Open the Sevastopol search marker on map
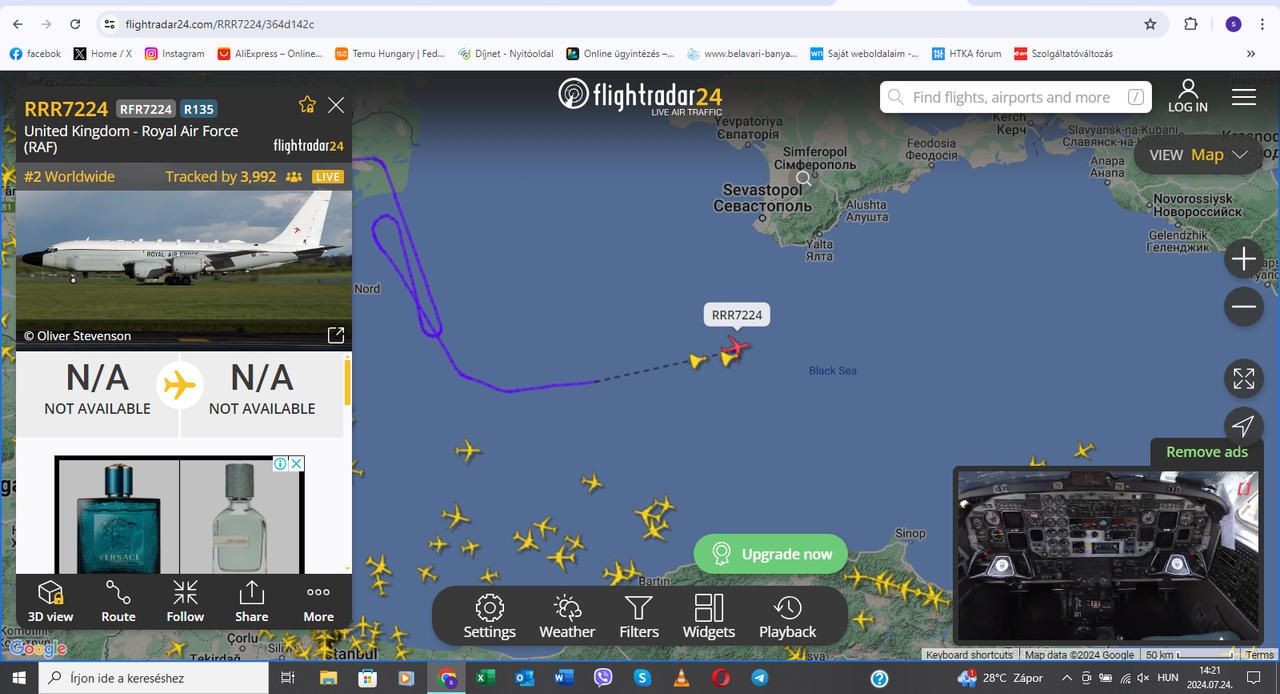1280x694 pixels. 804,180
